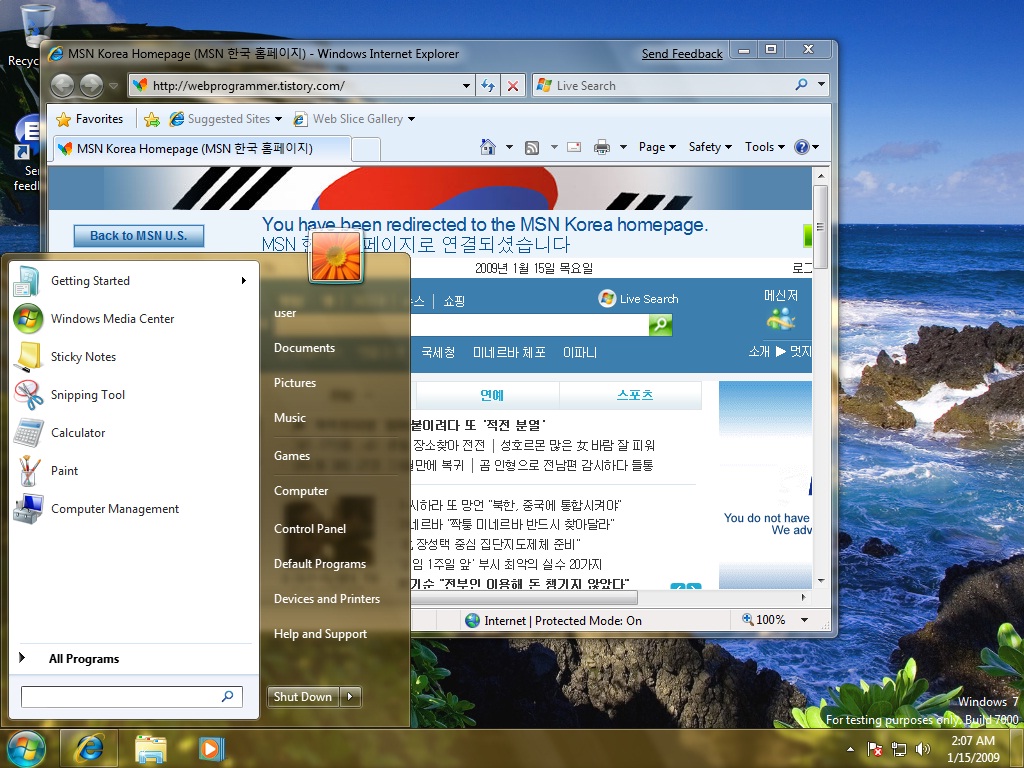1024x768 pixels.
Task: Click the IE Back arrow button
Action: tap(63, 86)
